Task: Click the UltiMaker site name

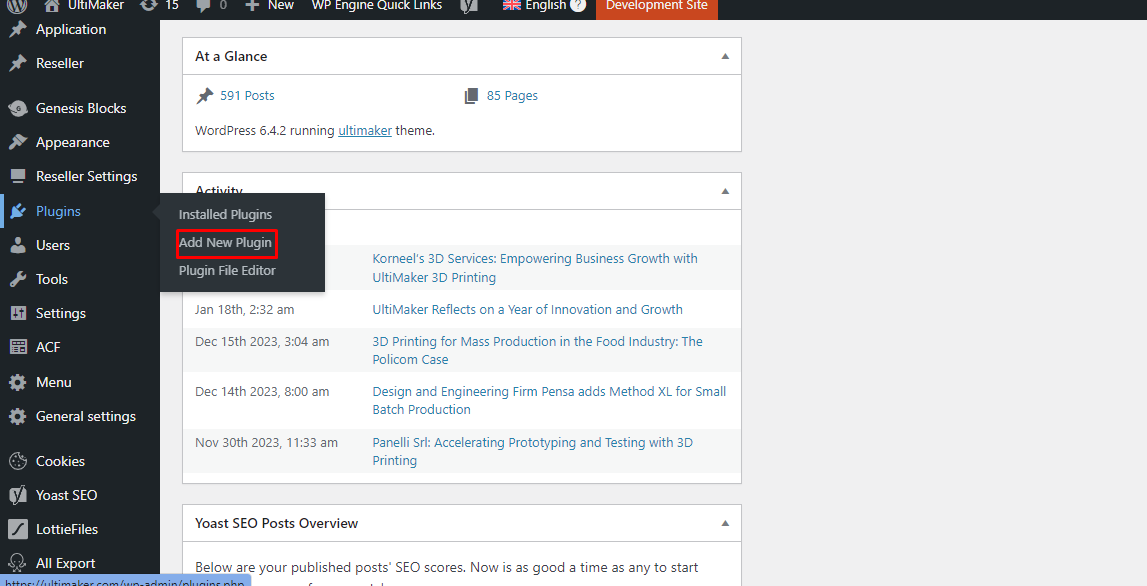Action: tap(94, 6)
